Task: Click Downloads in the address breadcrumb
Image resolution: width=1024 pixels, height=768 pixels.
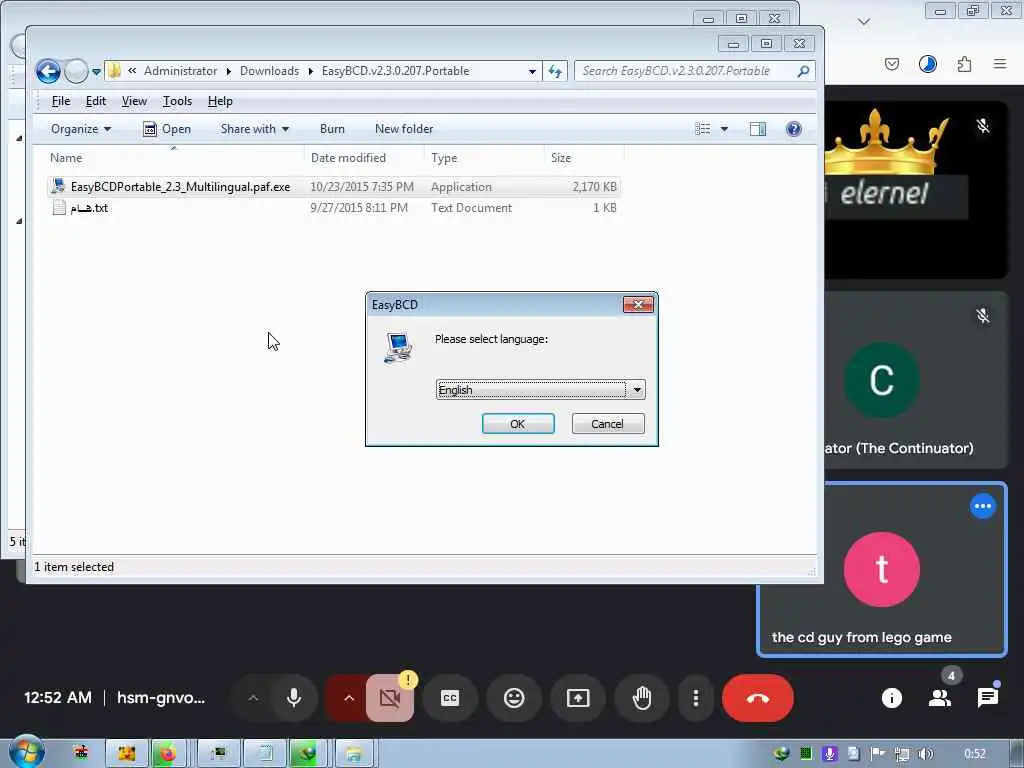Action: tap(269, 71)
